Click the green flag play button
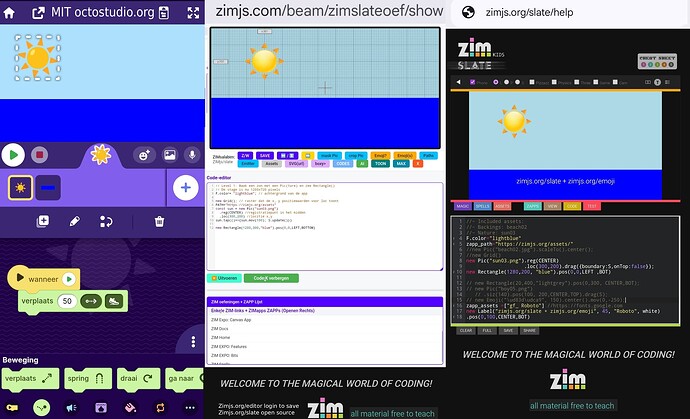The width and height of the screenshot is (690, 419). [13, 155]
